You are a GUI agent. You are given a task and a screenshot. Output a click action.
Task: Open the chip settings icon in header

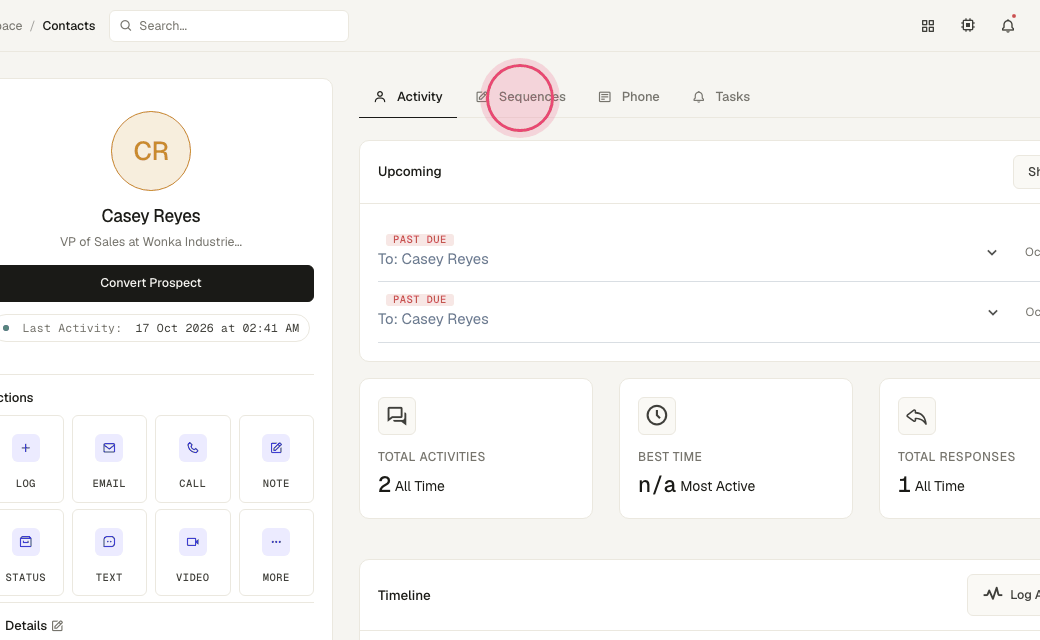click(968, 25)
